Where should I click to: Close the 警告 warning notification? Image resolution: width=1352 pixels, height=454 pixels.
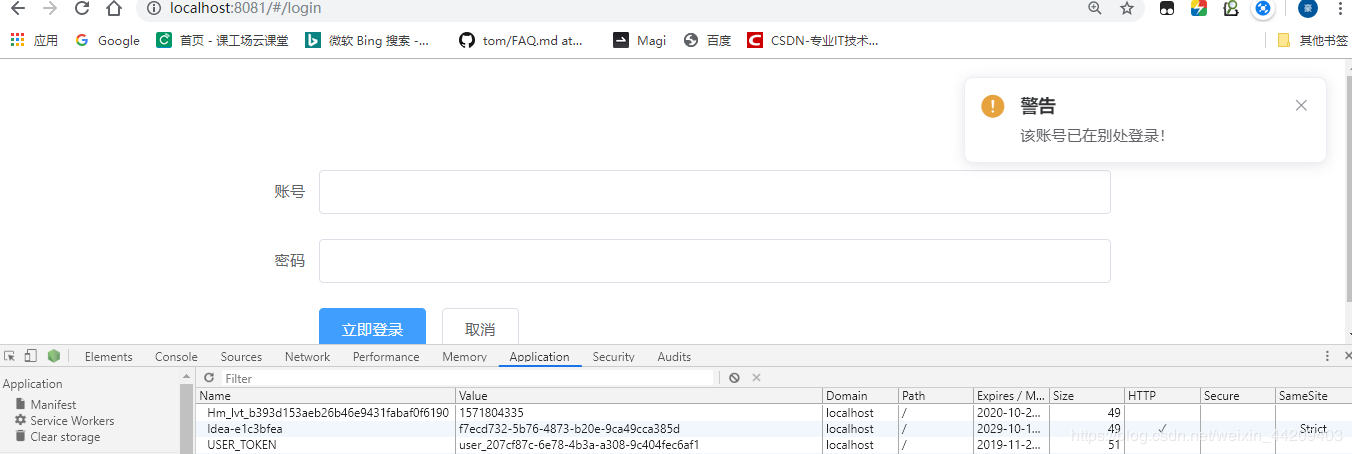[x=1301, y=105]
